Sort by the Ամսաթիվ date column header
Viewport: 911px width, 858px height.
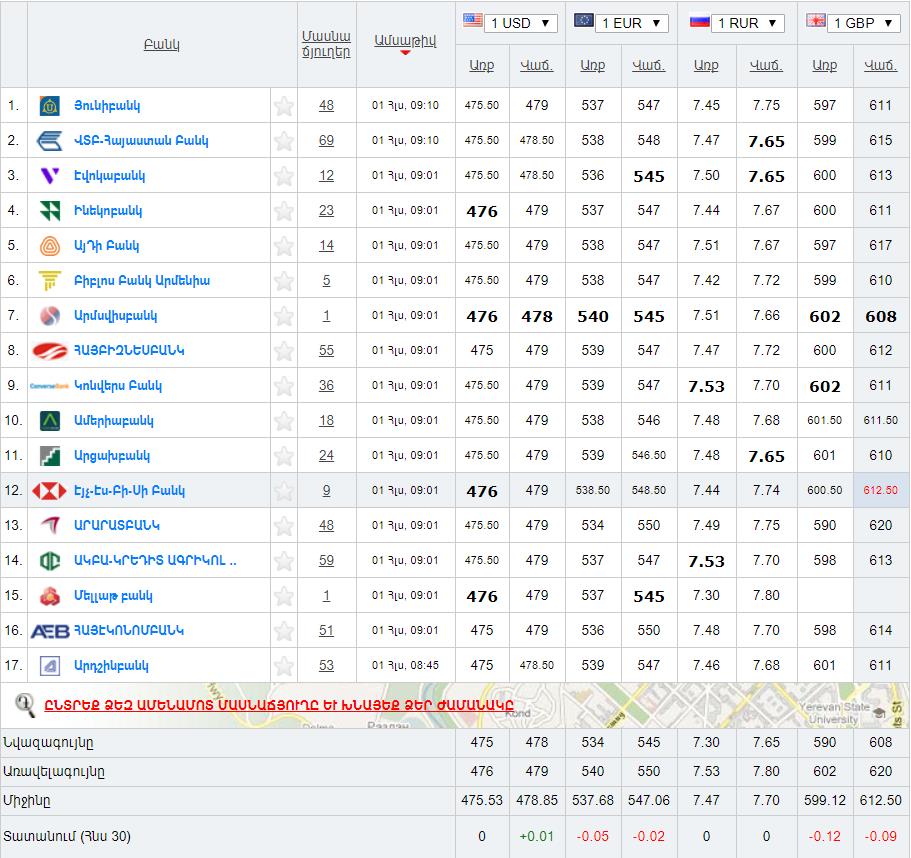405,40
